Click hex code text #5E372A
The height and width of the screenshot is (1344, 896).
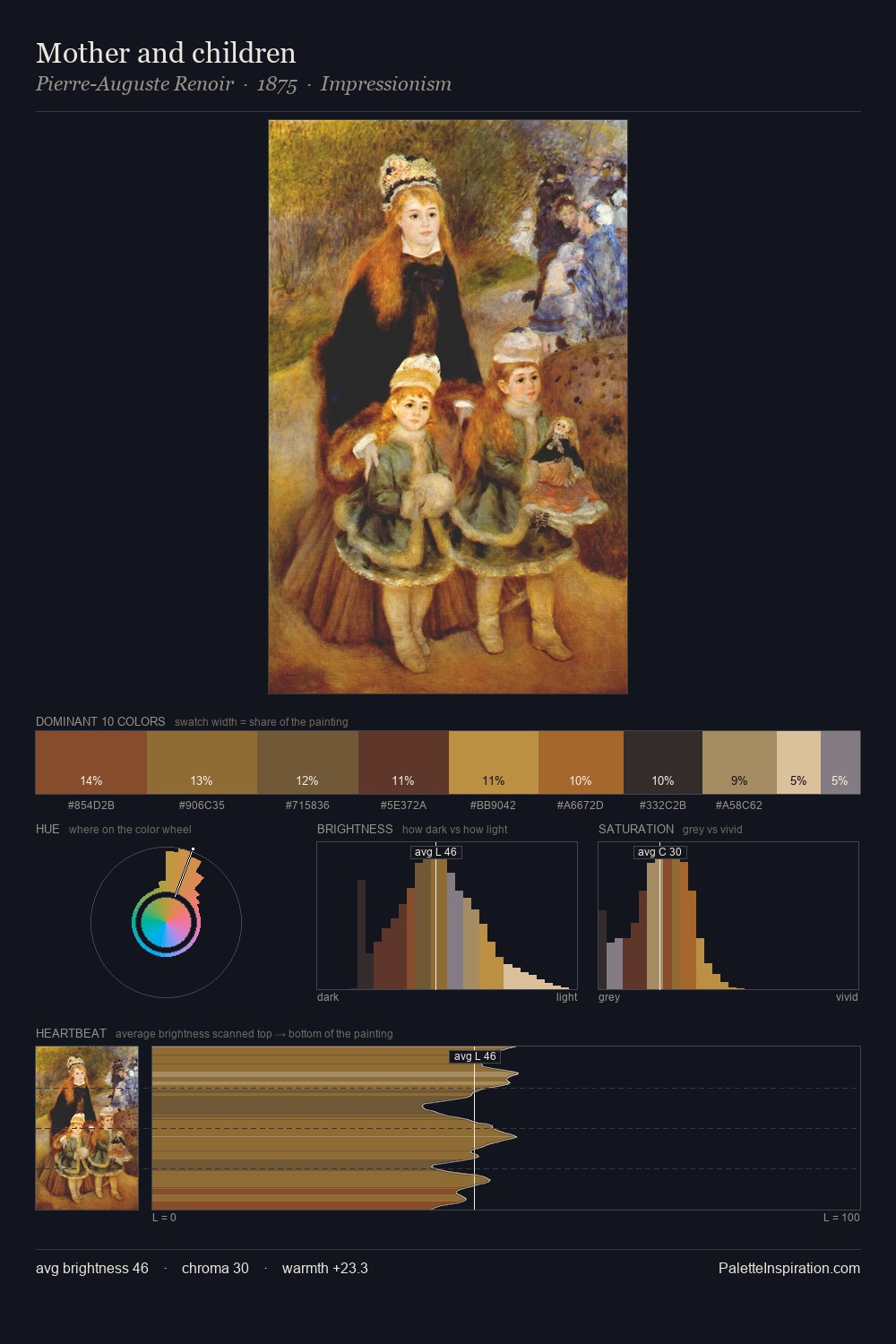pos(403,806)
